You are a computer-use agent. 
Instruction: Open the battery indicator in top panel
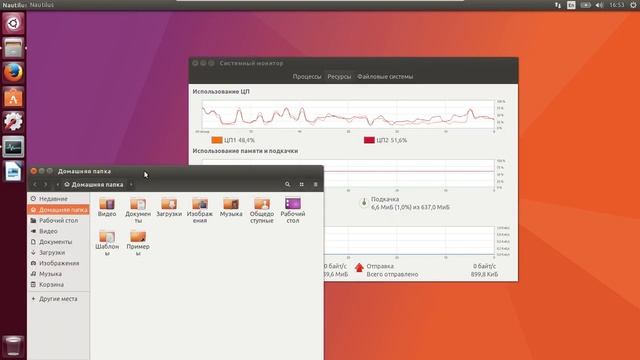pyautogui.click(x=585, y=5)
